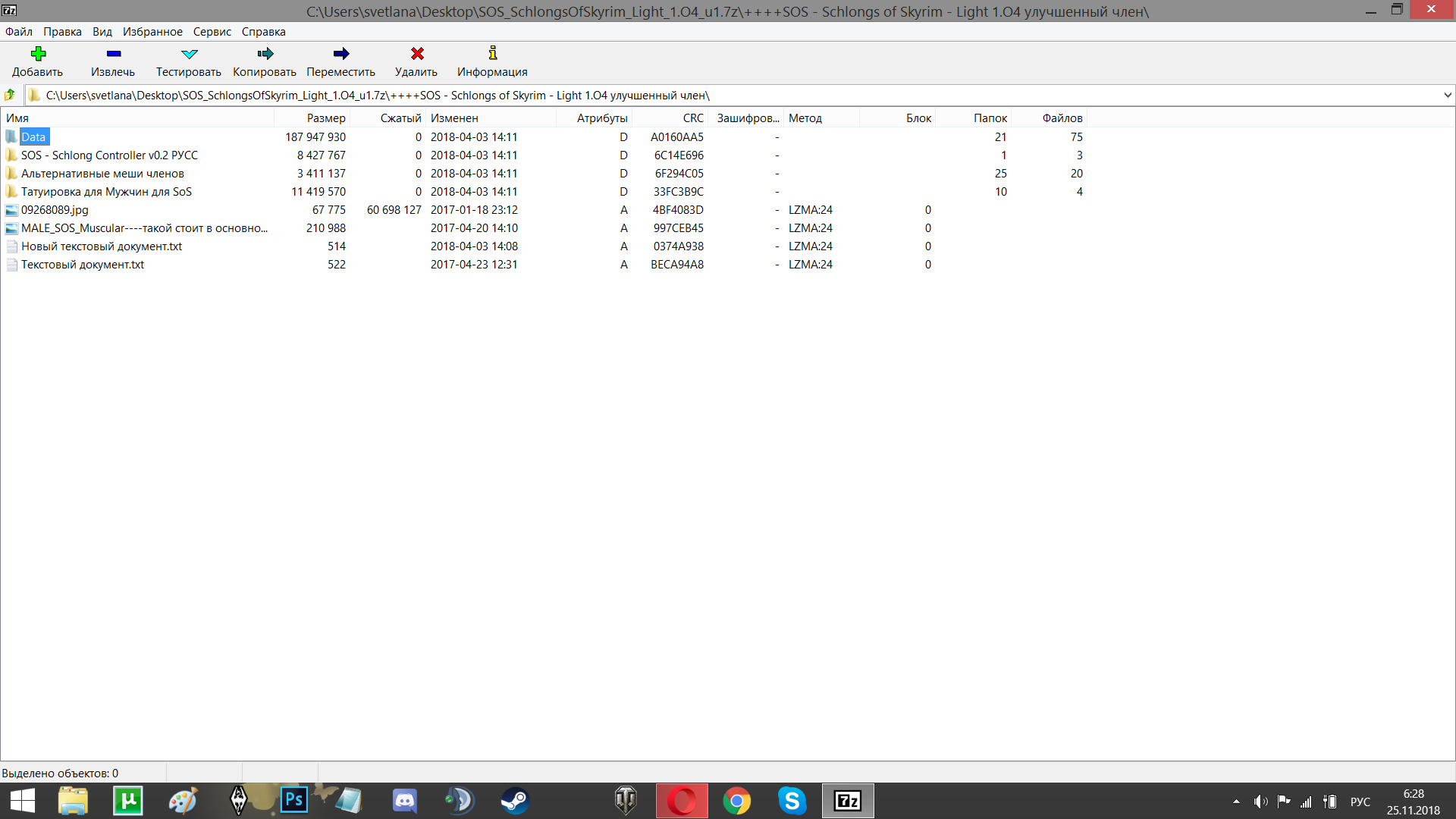Click the Move (Переместить) arrow icon
Viewport: 1456px width, 819px height.
341,53
